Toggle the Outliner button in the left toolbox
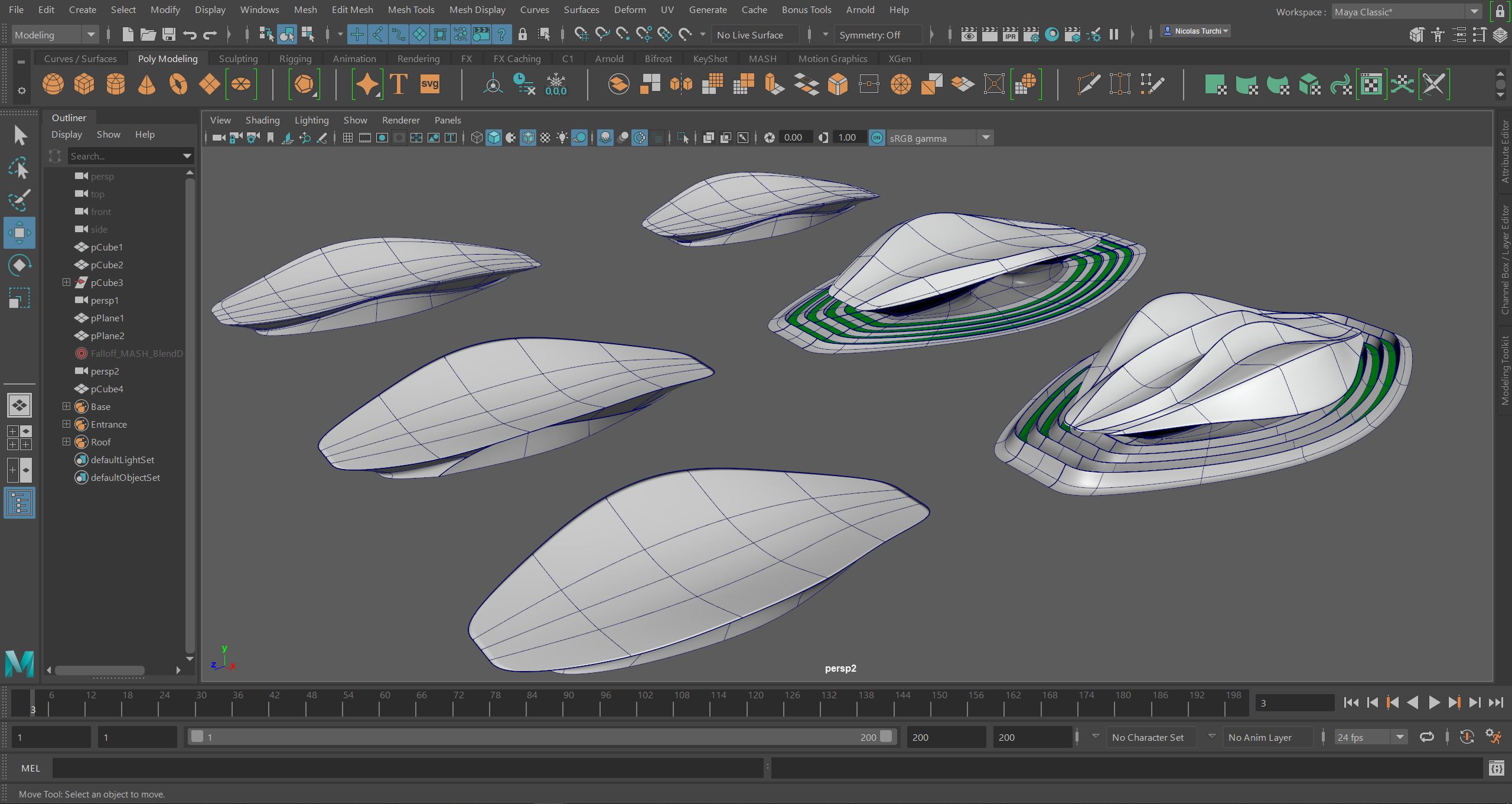This screenshot has width=1512, height=804. [19, 503]
